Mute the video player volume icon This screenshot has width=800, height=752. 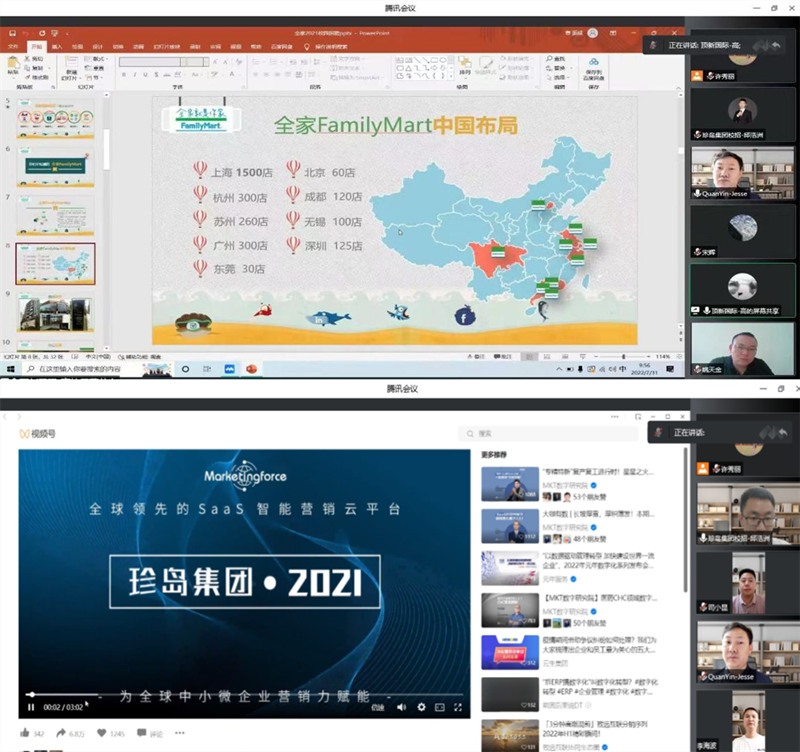pos(401,707)
